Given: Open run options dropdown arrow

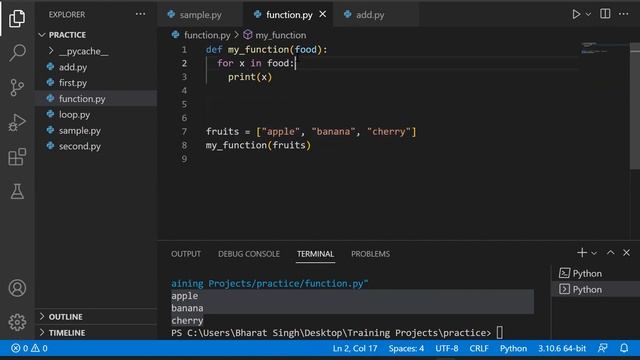Looking at the screenshot, I should [588, 14].
